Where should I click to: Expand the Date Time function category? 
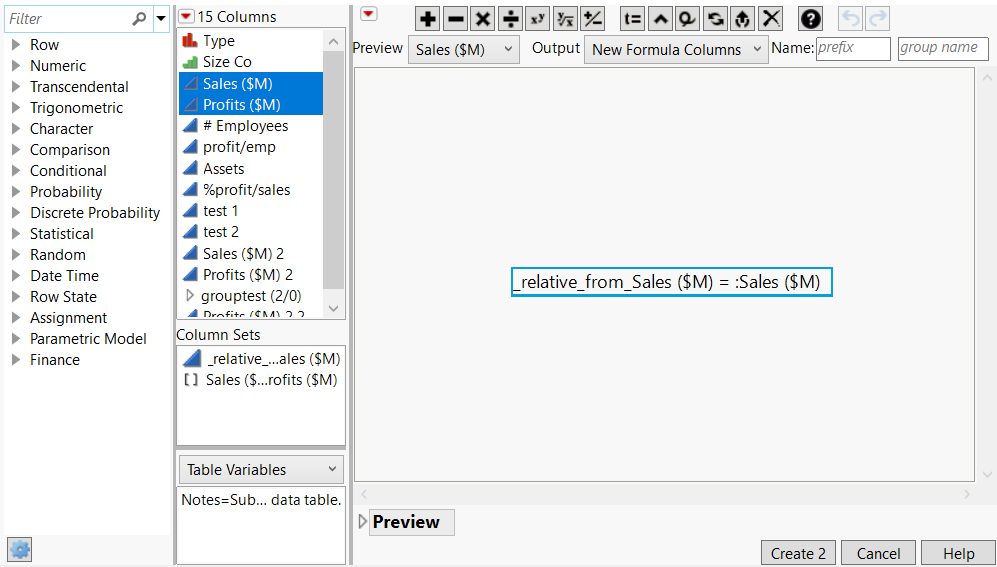[x=17, y=275]
